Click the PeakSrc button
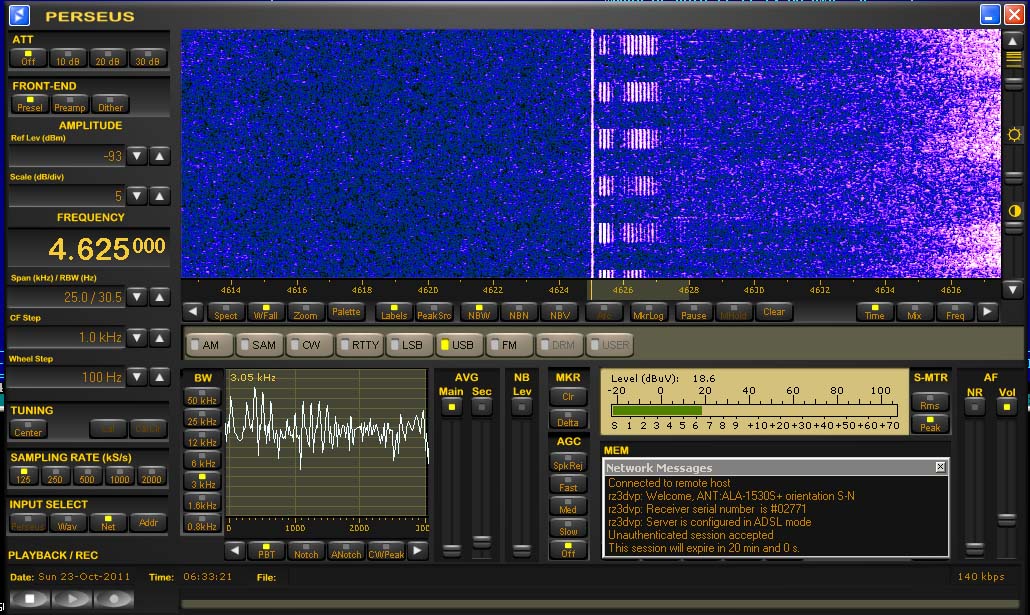 (434, 312)
